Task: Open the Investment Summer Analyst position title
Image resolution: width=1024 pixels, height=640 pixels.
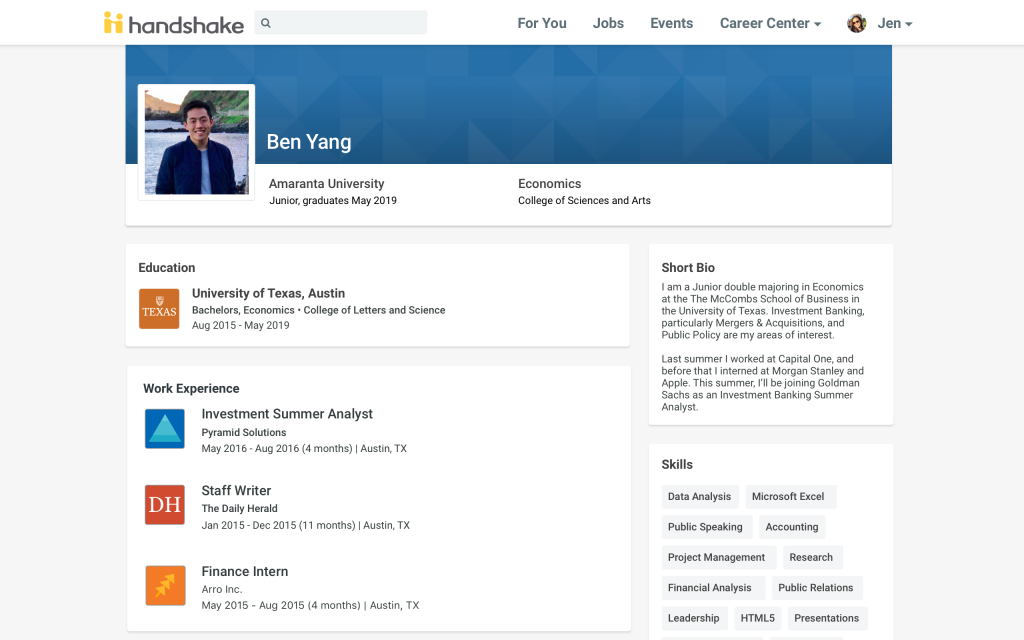Action: [287, 414]
